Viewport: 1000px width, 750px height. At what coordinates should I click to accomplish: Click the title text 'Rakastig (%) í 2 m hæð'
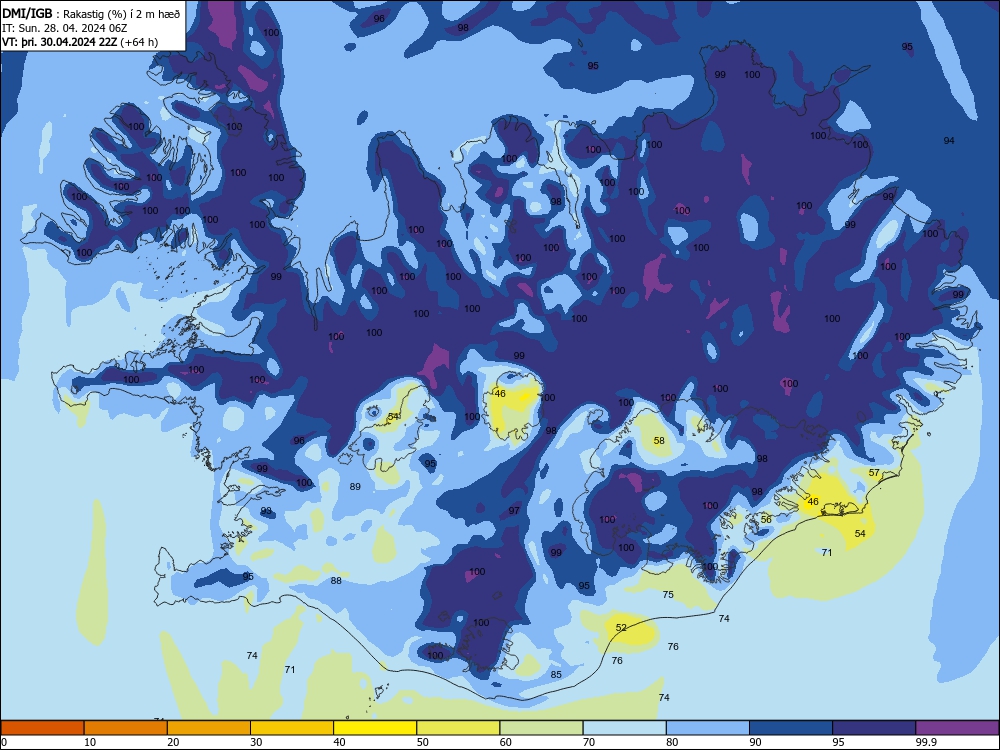point(121,13)
